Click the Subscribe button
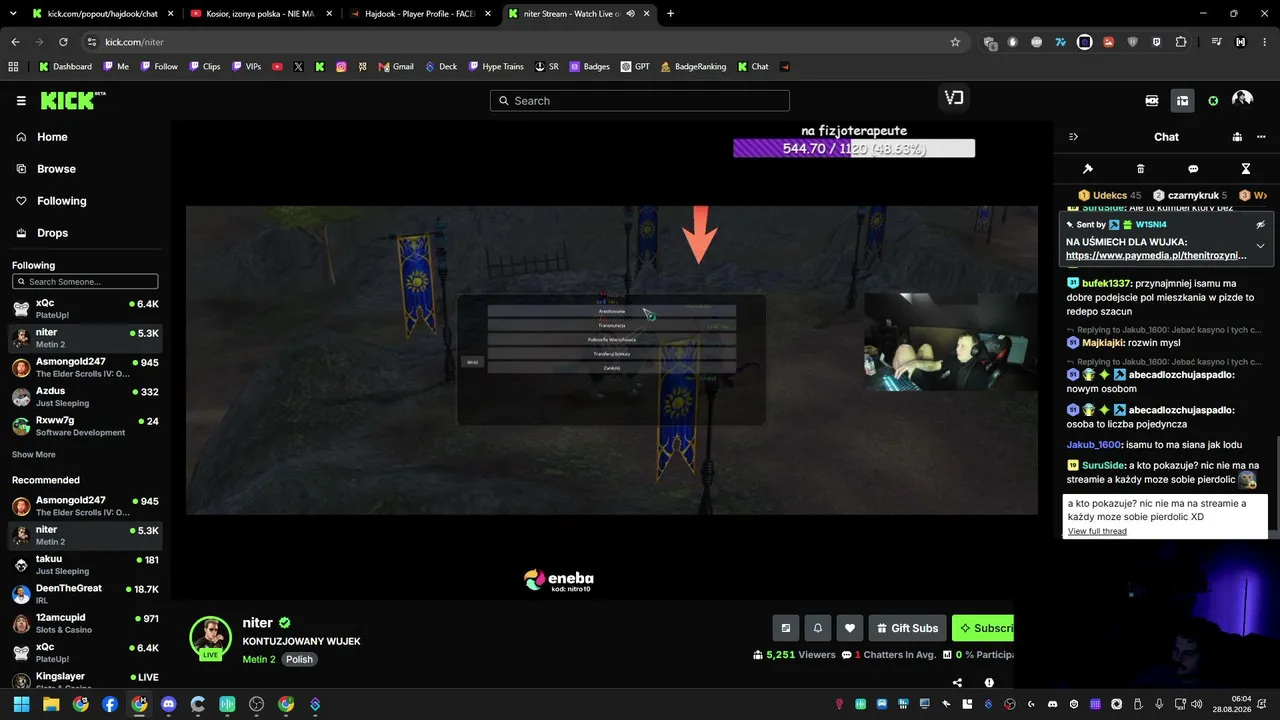The image size is (1280, 720). pos(983,628)
